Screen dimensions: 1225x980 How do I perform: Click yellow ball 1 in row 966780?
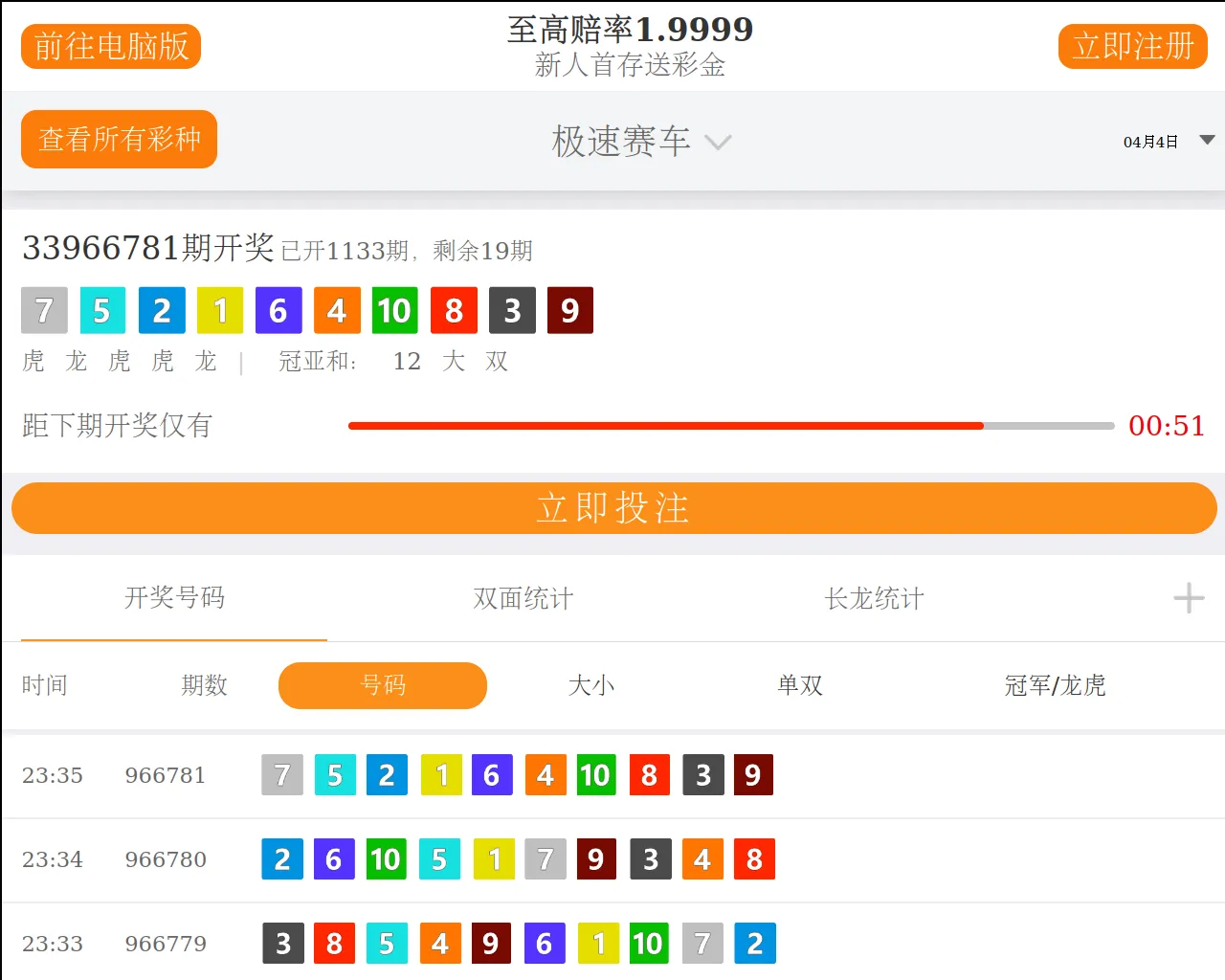click(495, 859)
